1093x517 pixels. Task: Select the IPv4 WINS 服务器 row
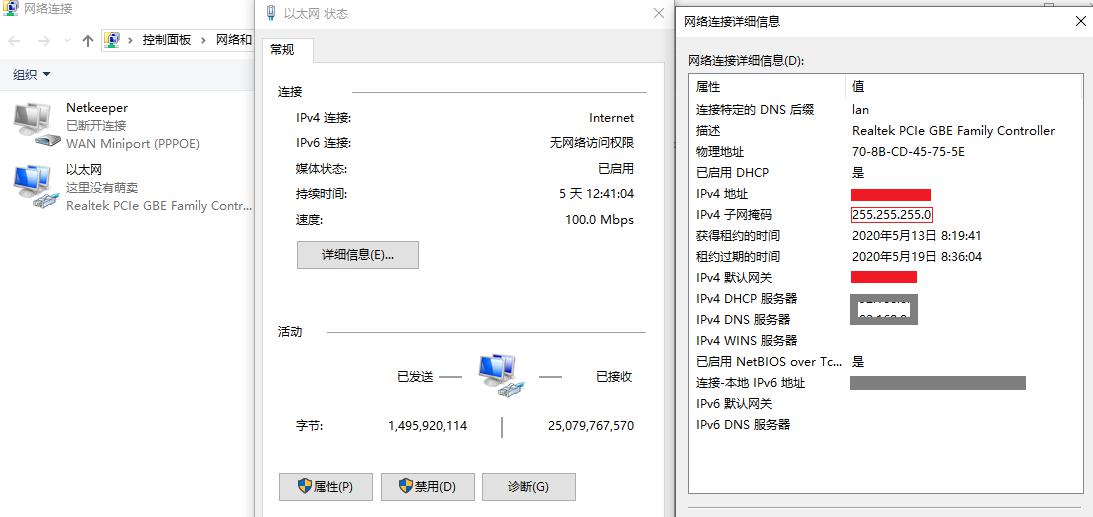click(885, 340)
